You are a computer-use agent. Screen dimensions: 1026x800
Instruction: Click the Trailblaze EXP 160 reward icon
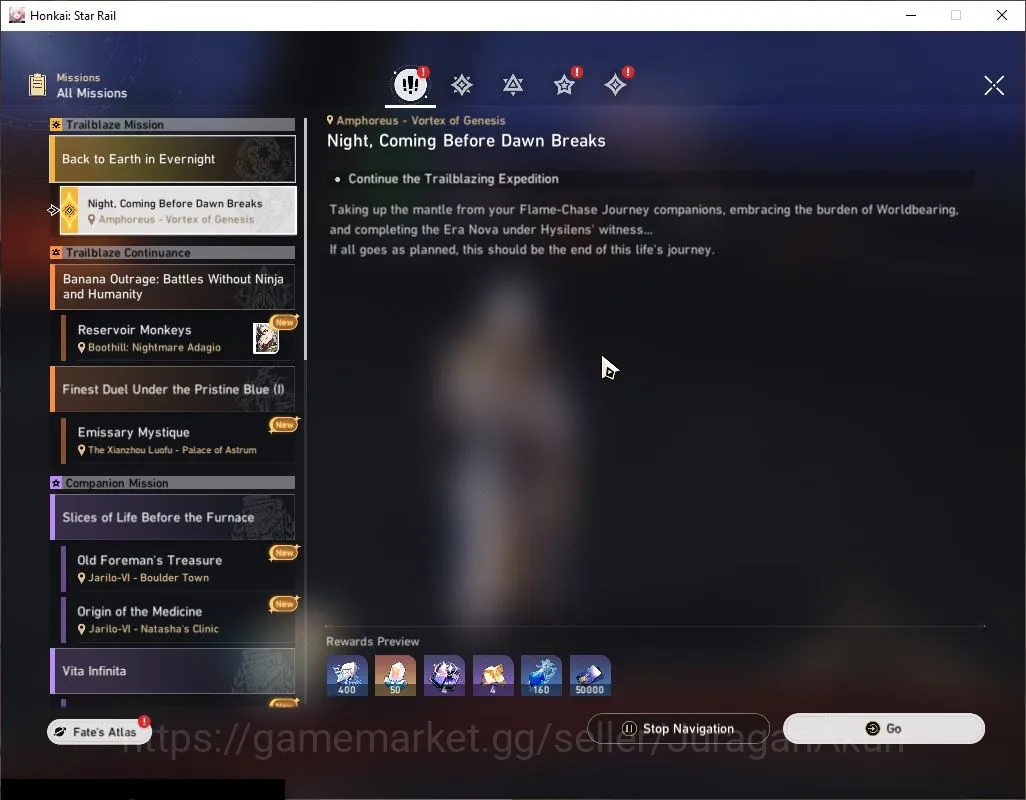click(x=541, y=675)
